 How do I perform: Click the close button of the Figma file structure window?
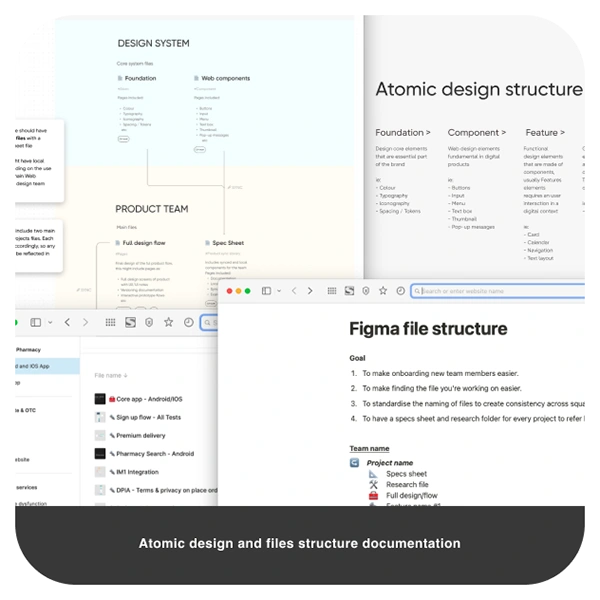(x=230, y=291)
